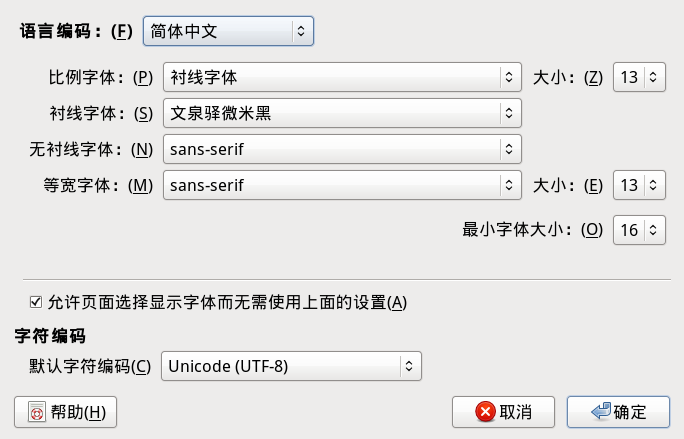Open the 语言编码 简体中文 dropdown
684x439 pixels.
pyautogui.click(x=228, y=31)
